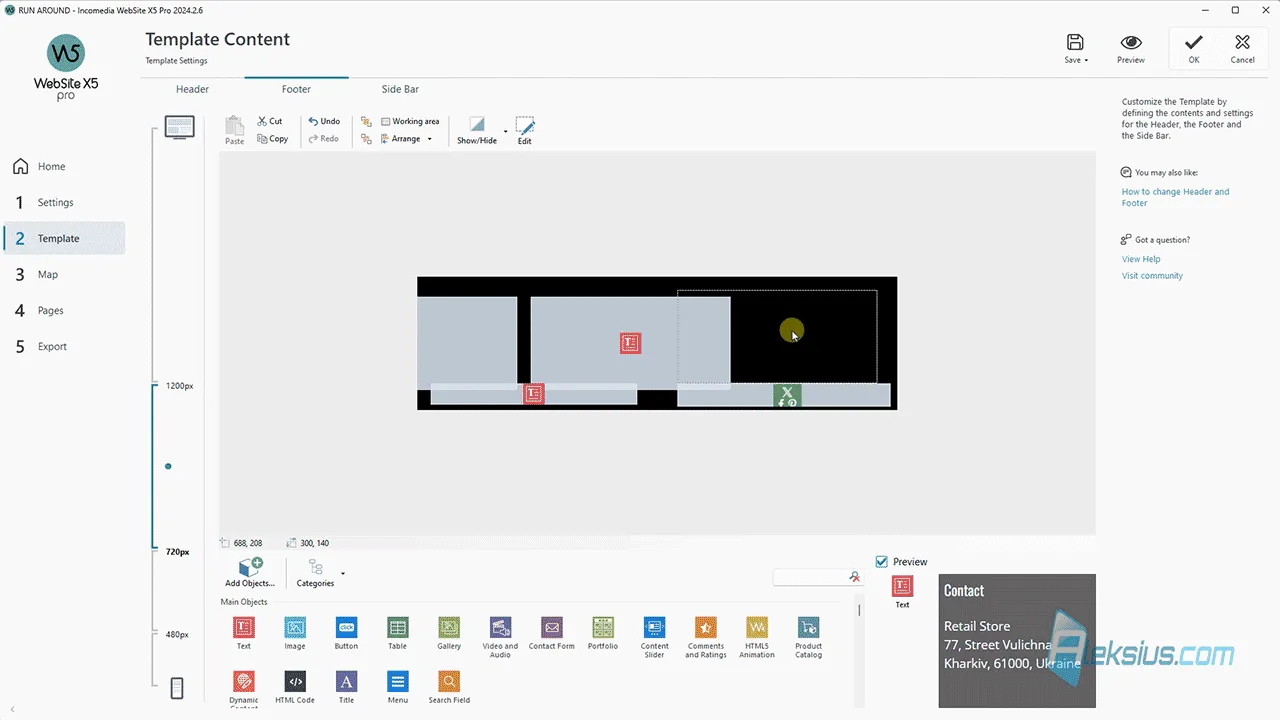Open the Save dropdown
This screenshot has height=720, width=1280.
click(1076, 48)
